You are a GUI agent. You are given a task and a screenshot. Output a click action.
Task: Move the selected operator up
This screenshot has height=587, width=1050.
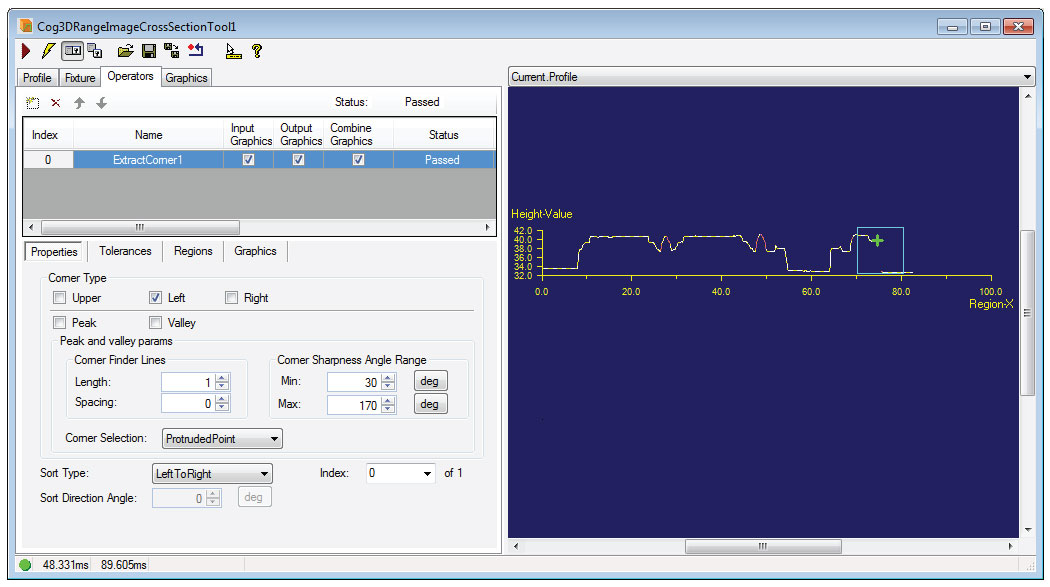coord(79,103)
